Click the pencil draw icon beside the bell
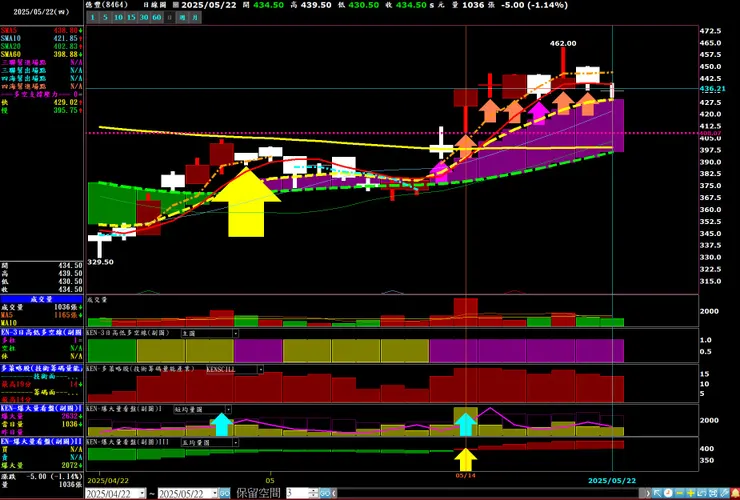Image resolution: width=740 pixels, height=500 pixels. pyautogui.click(x=724, y=493)
